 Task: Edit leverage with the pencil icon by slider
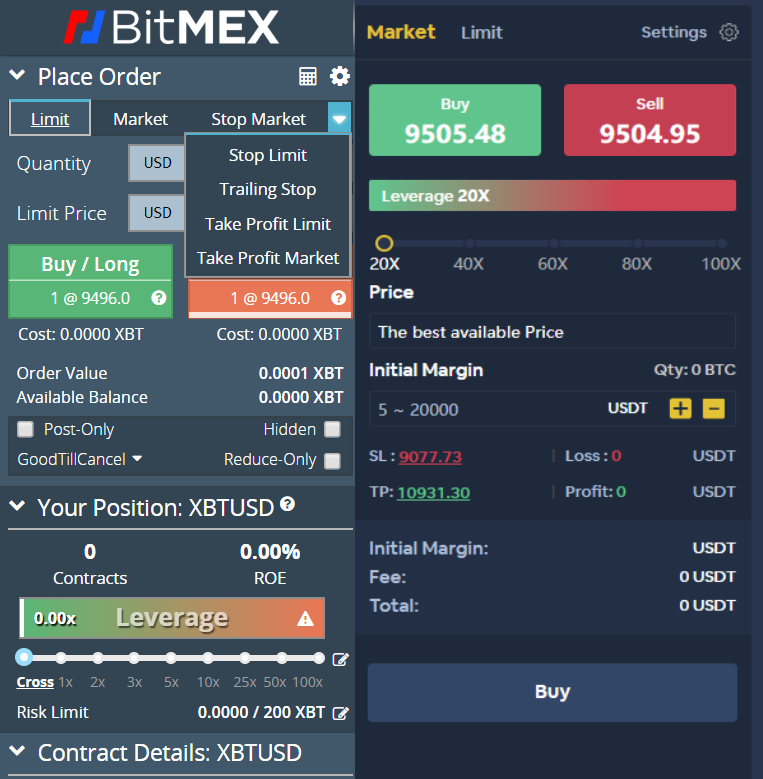click(x=340, y=659)
